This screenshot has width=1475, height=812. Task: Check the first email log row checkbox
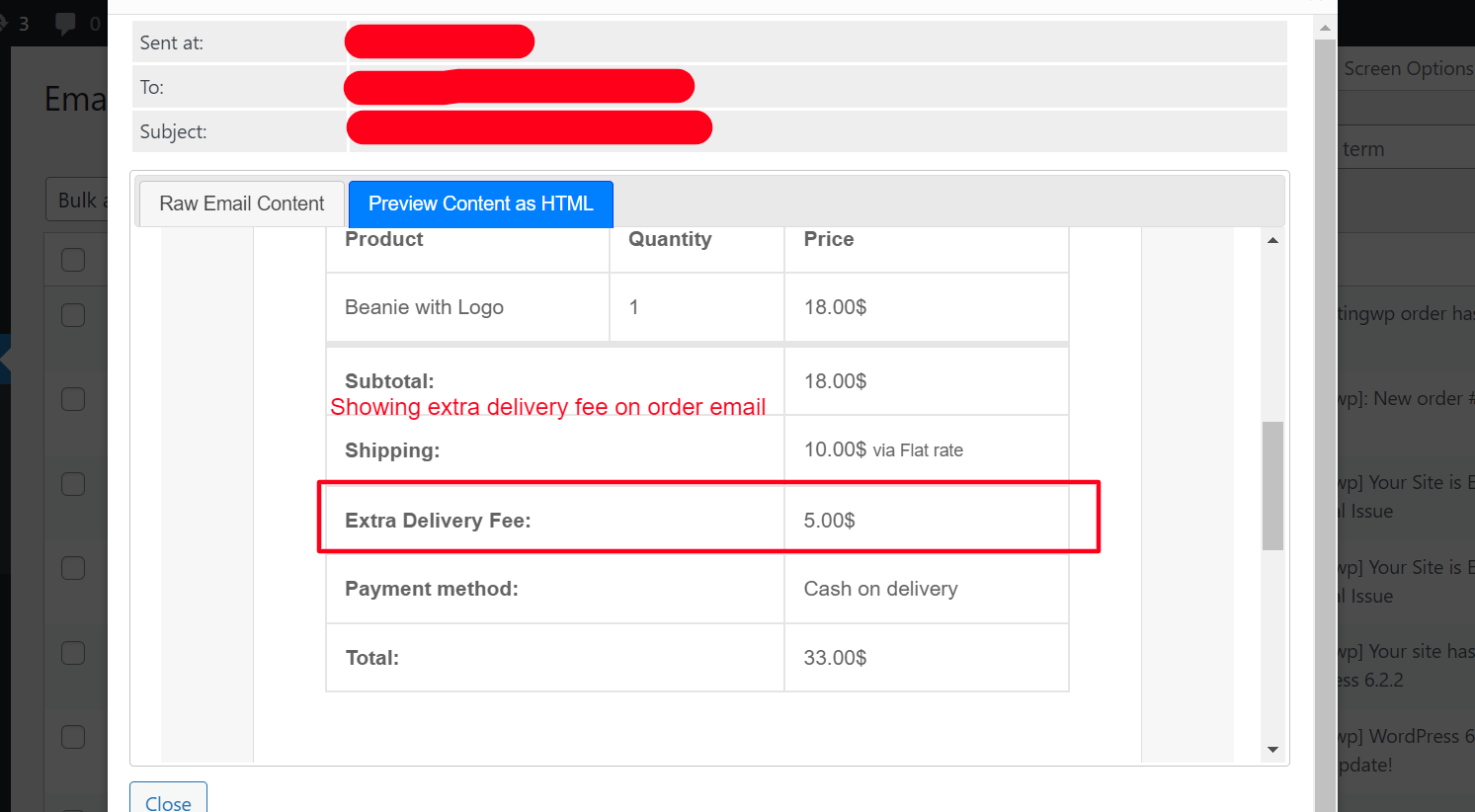(71, 259)
